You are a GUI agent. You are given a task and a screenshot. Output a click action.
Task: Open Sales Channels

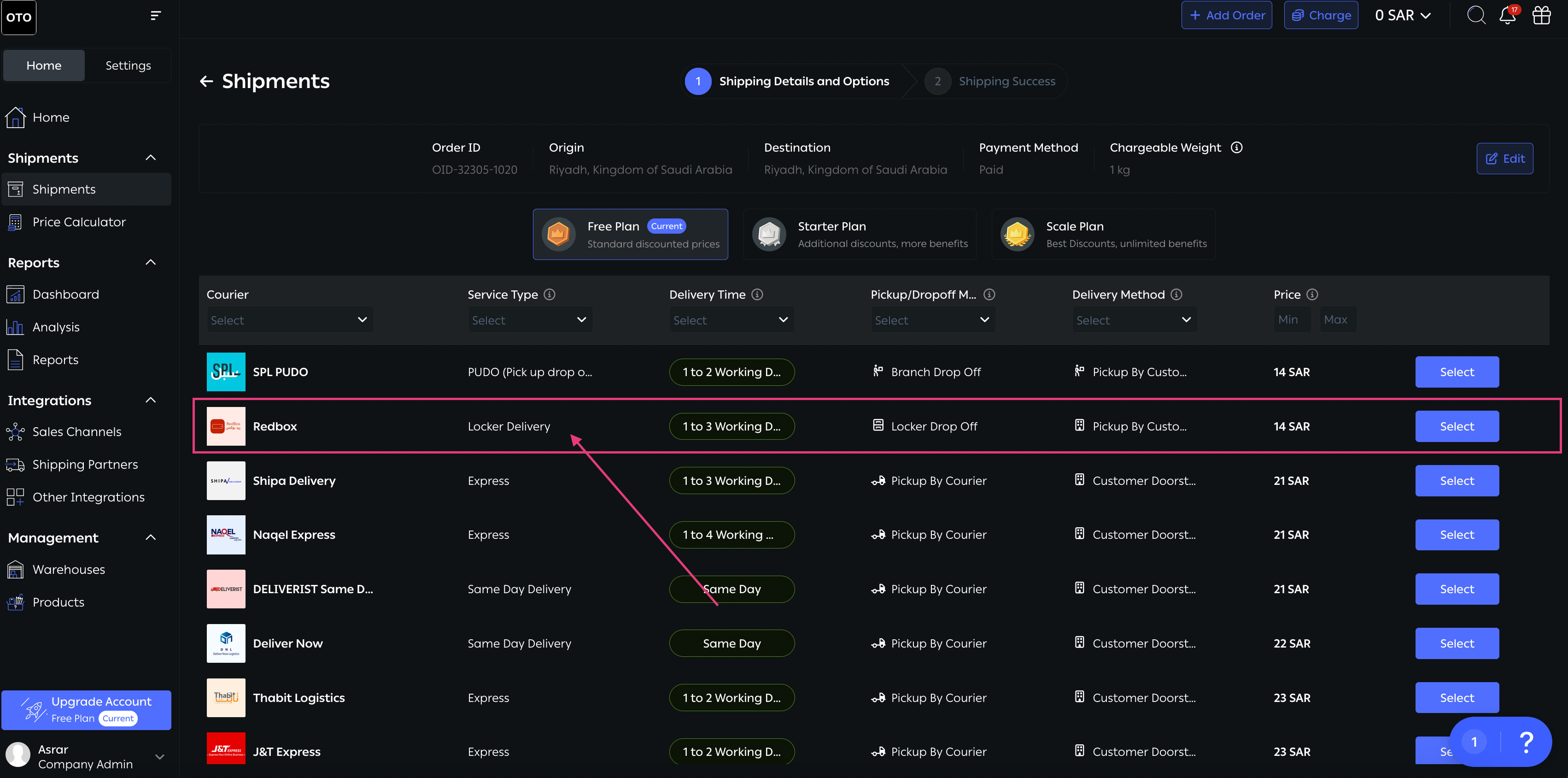pyautogui.click(x=86, y=432)
